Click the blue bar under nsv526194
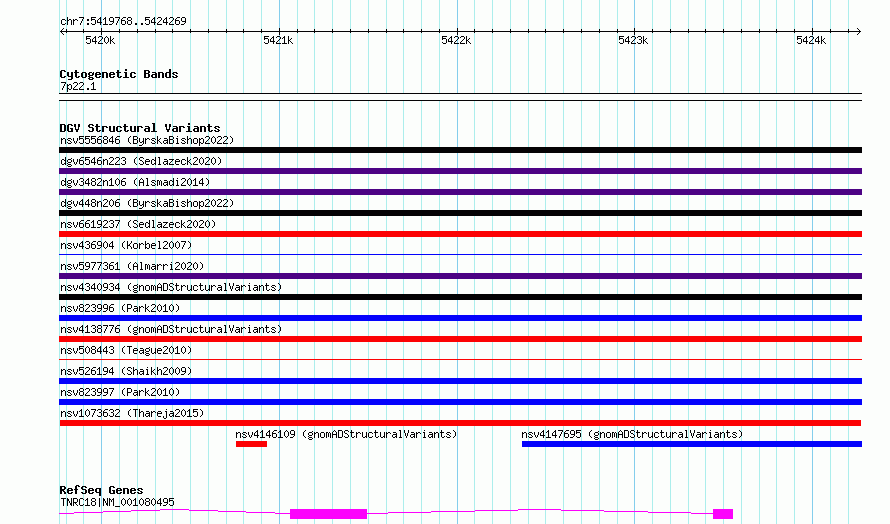This screenshot has width=890, height=524. coord(460,381)
